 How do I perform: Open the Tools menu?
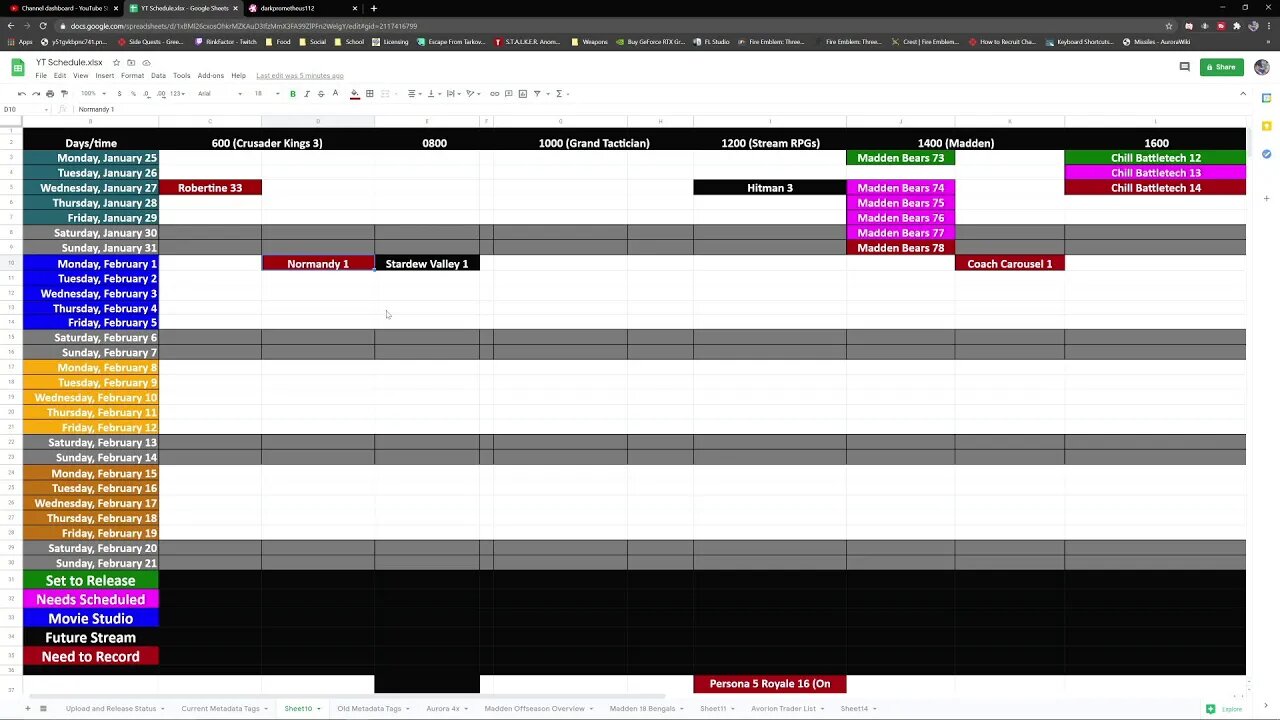coord(181,76)
